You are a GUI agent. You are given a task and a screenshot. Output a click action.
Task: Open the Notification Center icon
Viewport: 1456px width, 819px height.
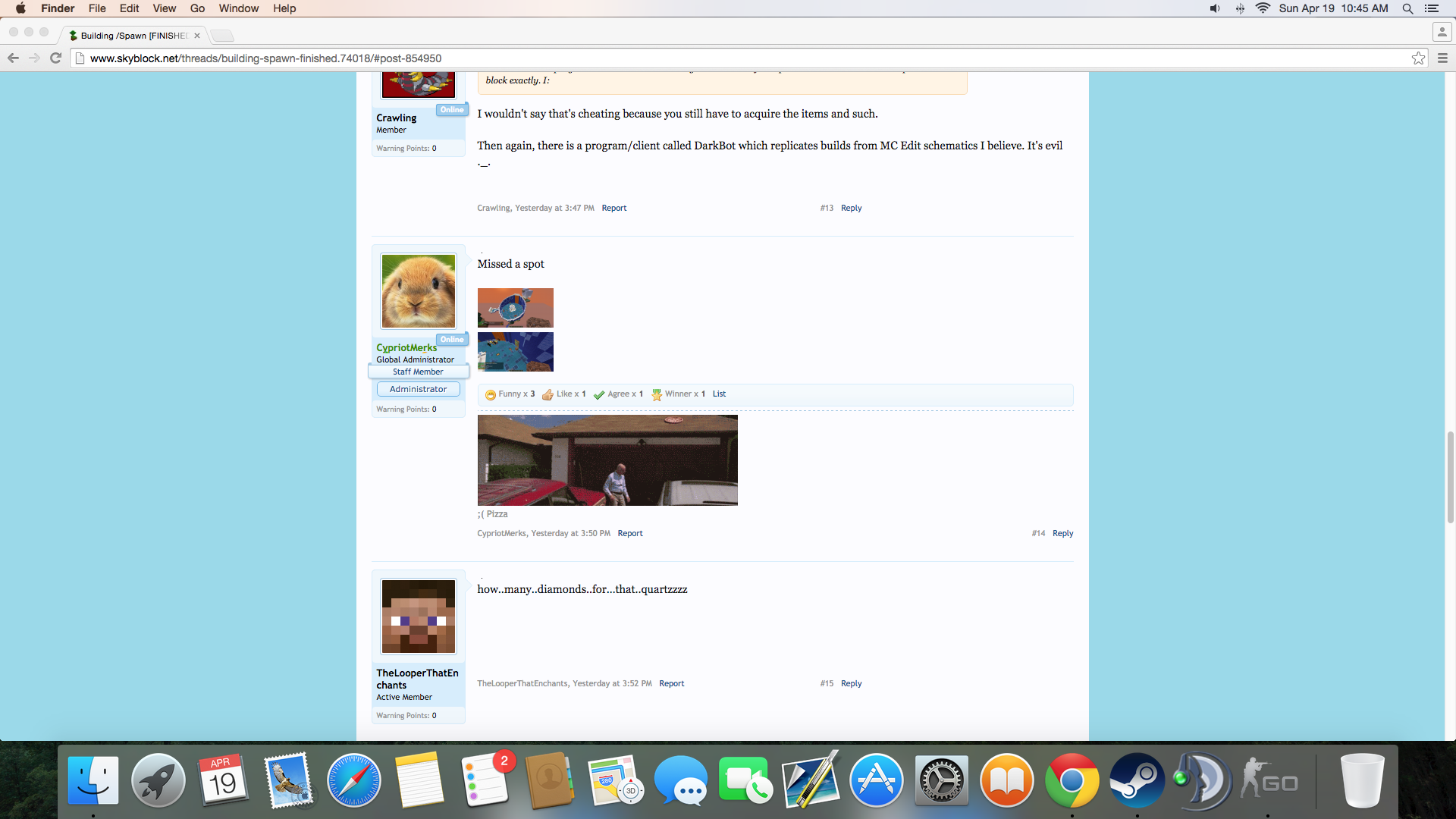point(1432,8)
